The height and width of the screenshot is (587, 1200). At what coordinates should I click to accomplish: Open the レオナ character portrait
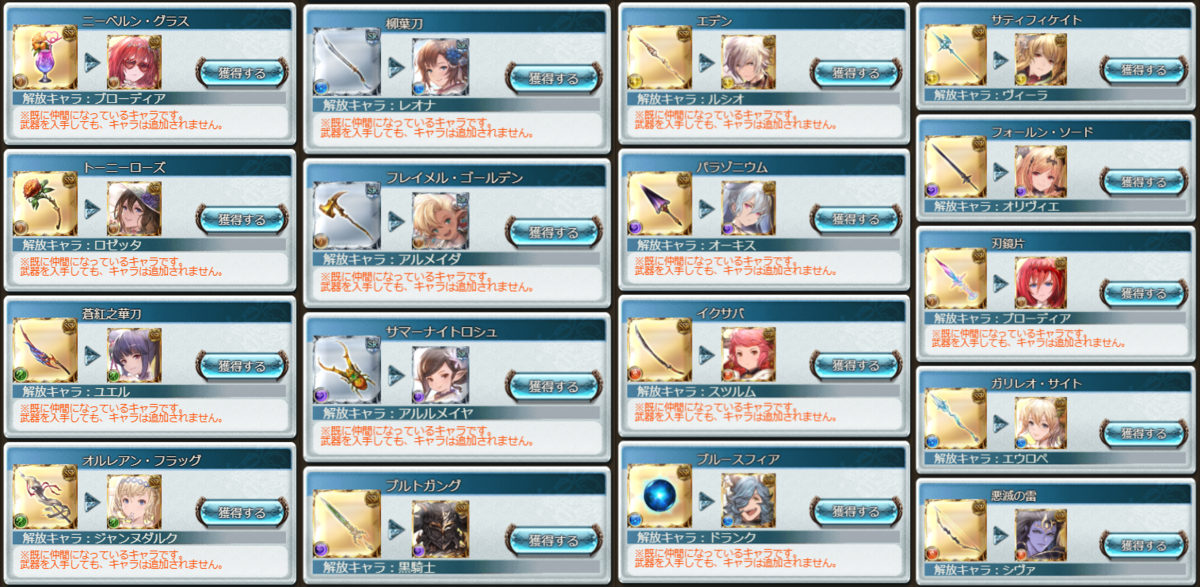click(440, 66)
